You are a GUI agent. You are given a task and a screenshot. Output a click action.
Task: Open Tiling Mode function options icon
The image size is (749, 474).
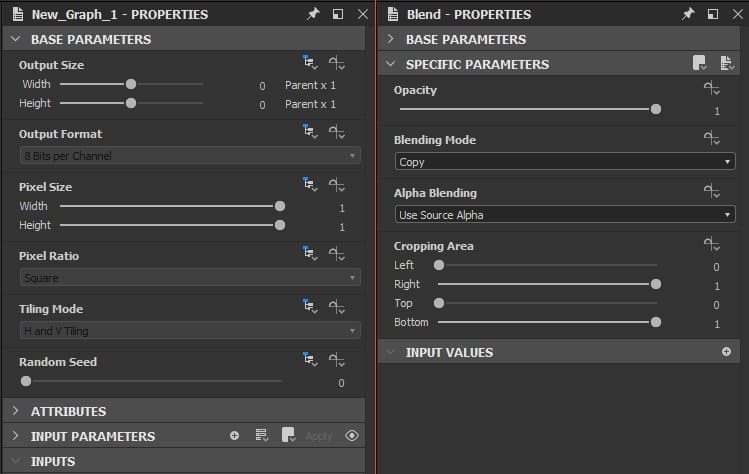click(x=337, y=307)
